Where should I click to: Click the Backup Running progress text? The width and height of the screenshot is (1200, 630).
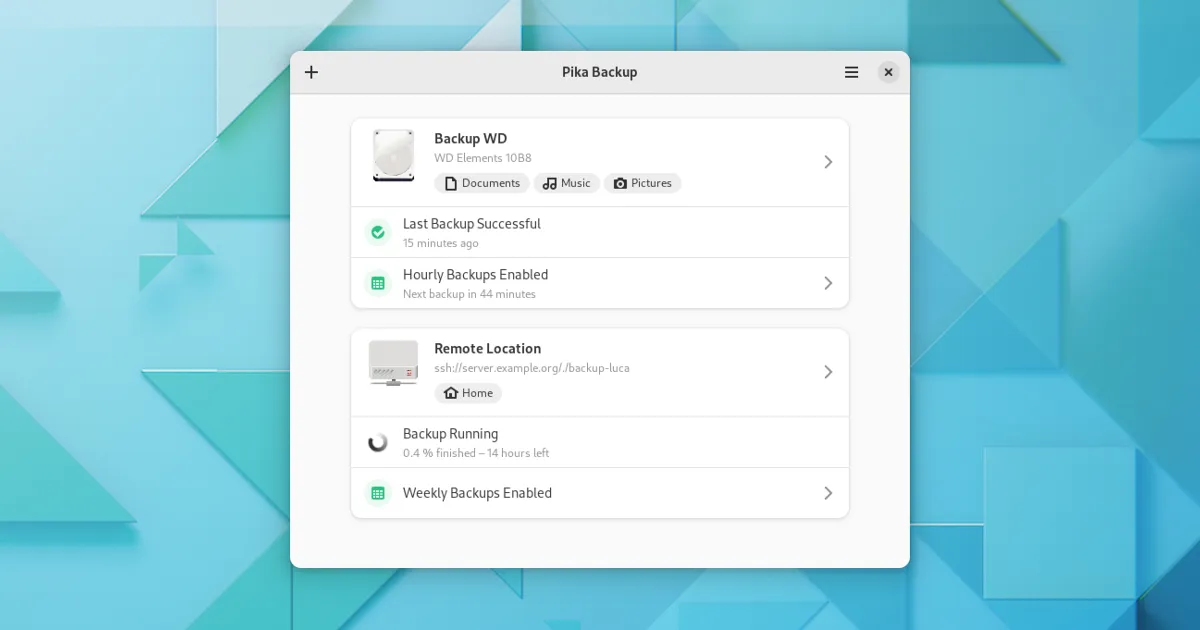click(476, 453)
